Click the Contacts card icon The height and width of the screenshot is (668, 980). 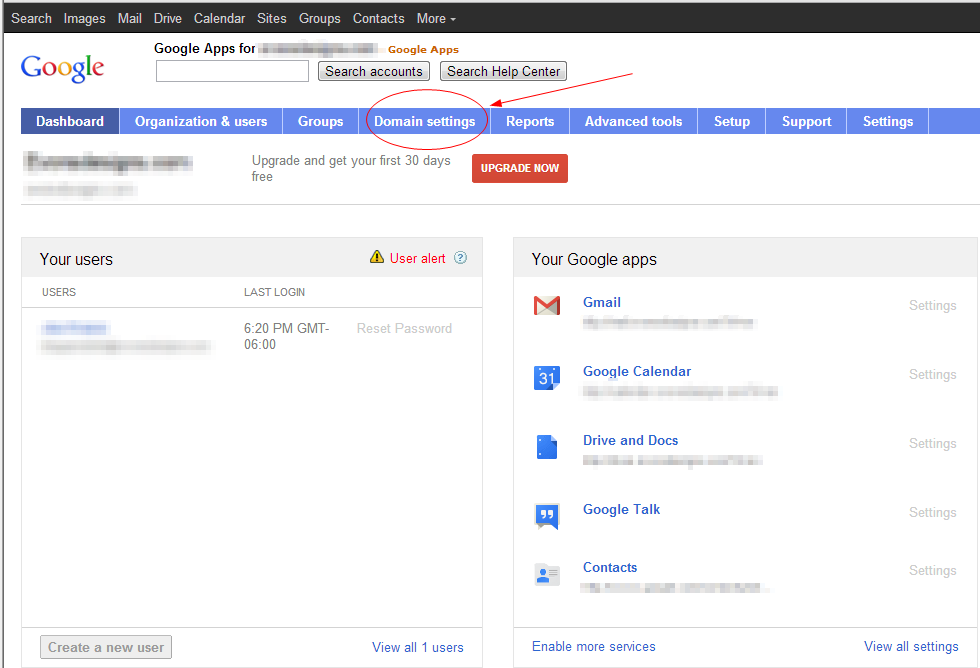pyautogui.click(x=547, y=574)
